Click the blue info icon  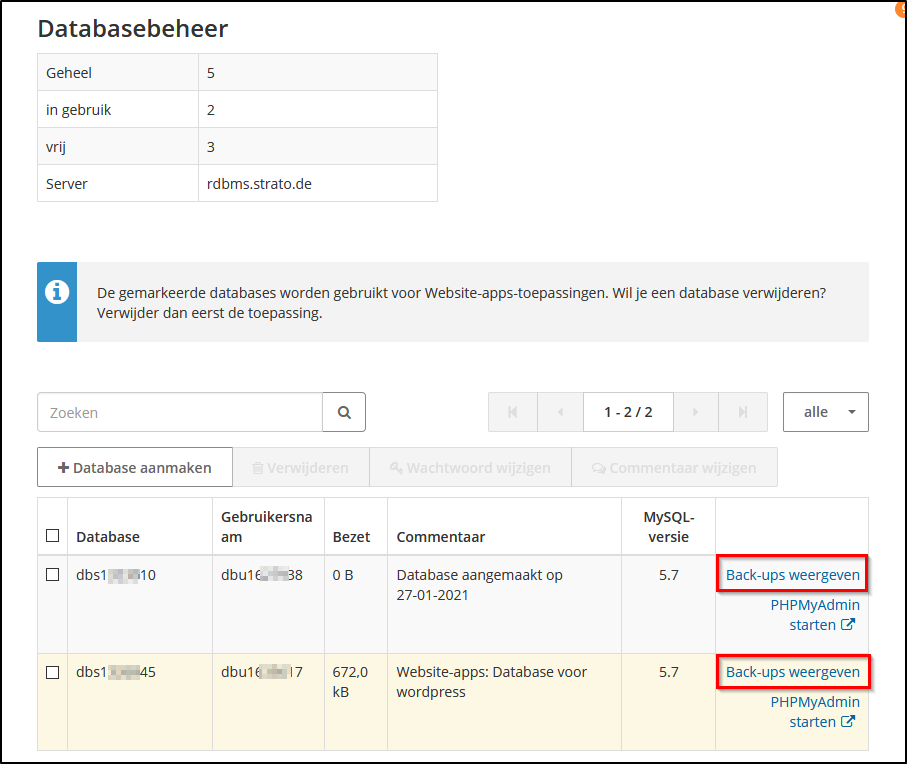click(x=57, y=292)
